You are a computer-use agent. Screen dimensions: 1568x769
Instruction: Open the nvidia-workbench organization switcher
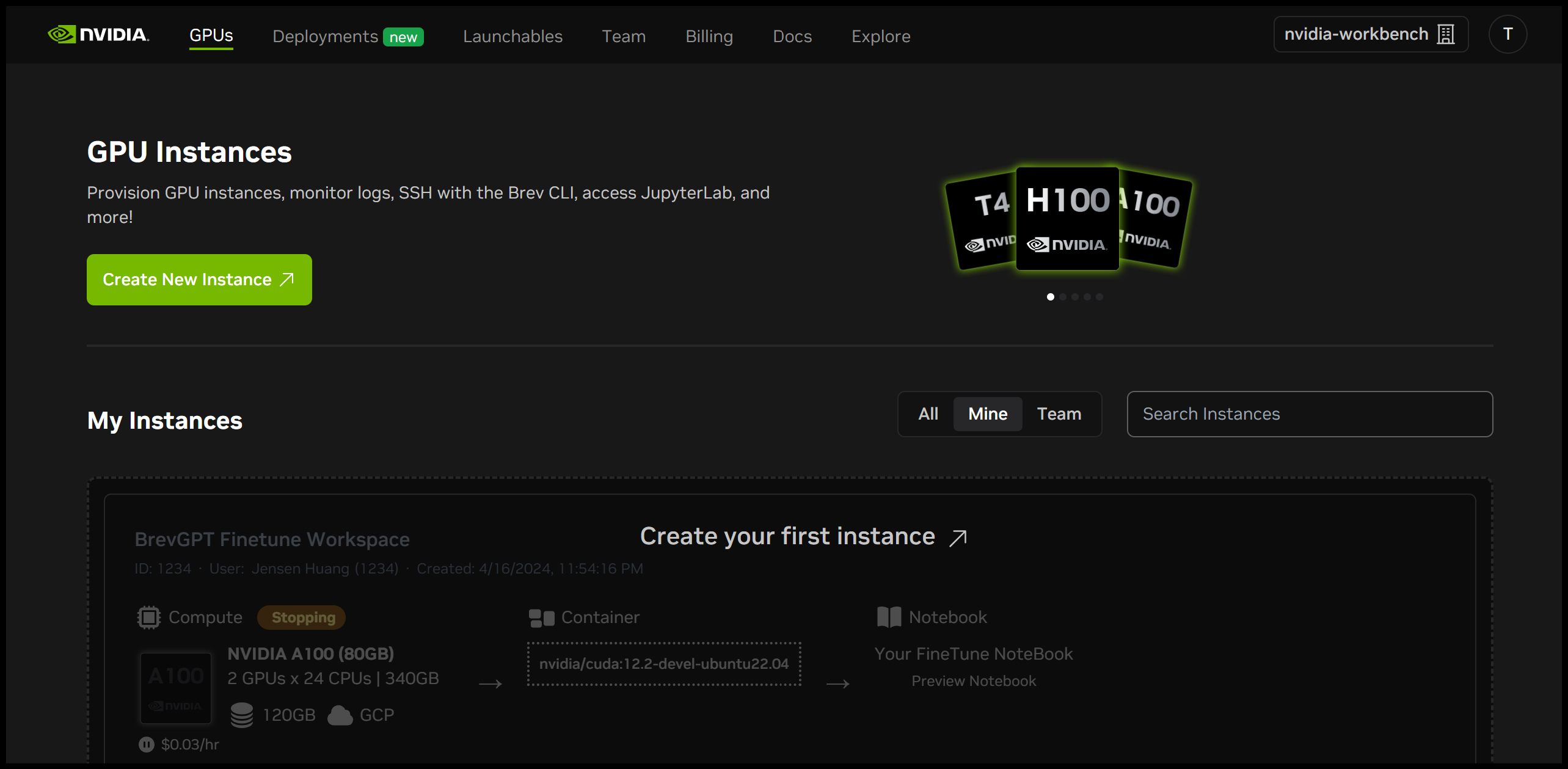[x=1371, y=34]
